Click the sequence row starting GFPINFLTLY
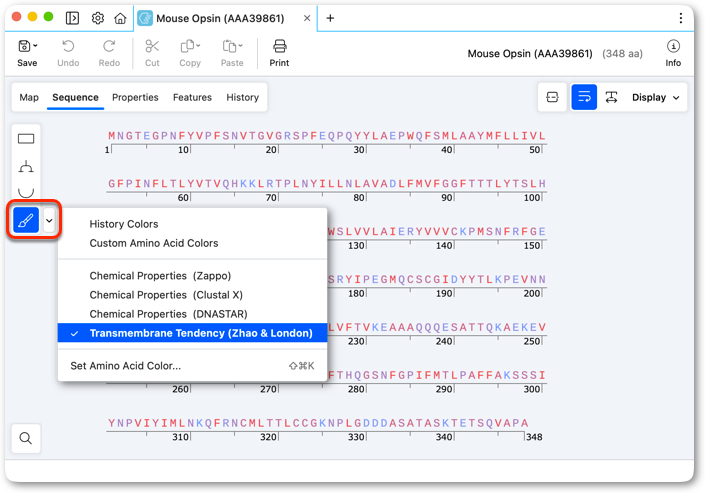Screen dimensions: 714x493 327,183
